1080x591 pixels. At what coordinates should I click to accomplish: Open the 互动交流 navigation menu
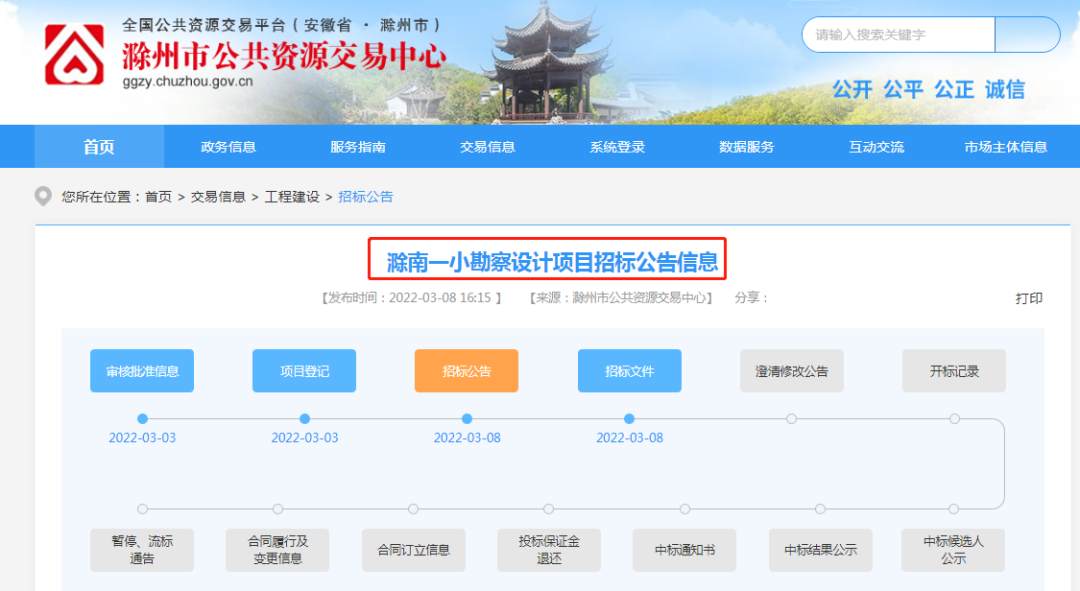pos(876,147)
